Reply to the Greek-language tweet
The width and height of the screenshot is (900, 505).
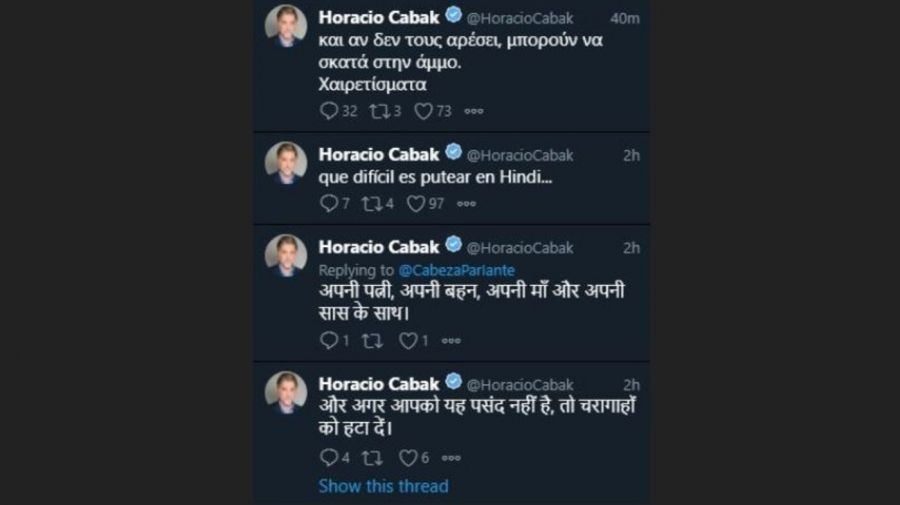point(329,112)
